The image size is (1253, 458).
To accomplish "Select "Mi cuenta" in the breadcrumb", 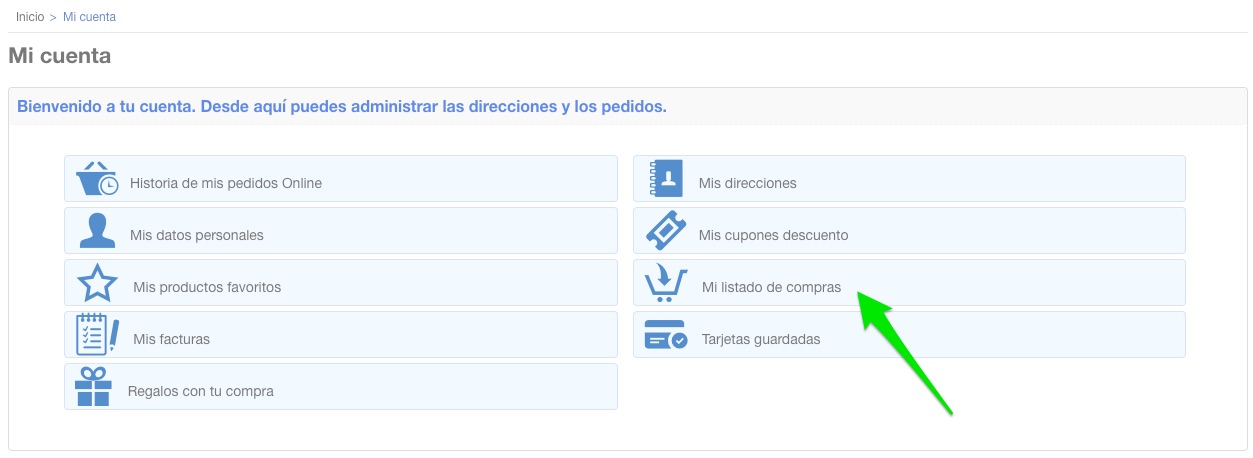I will pos(89,17).
